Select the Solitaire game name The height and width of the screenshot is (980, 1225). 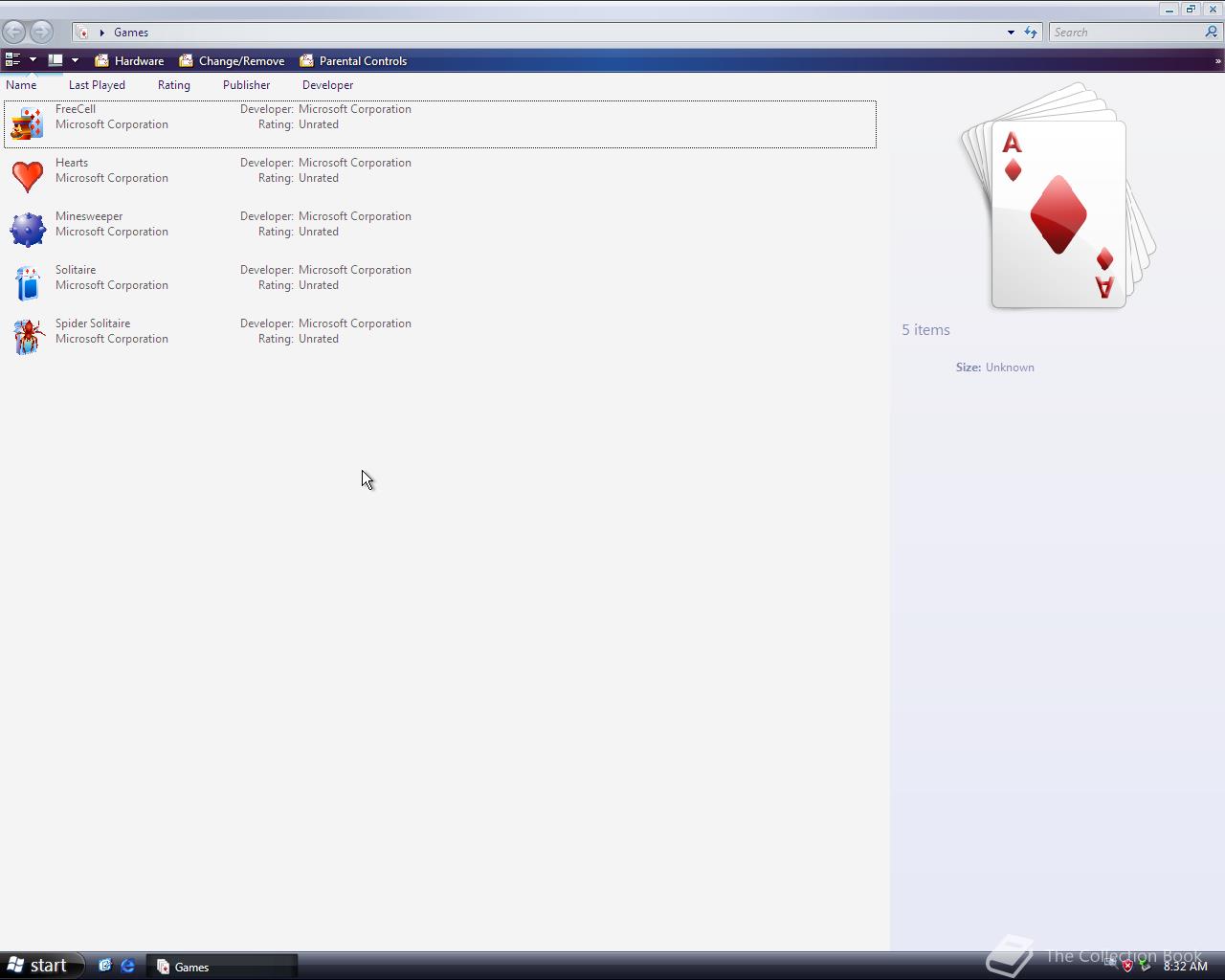[76, 270]
